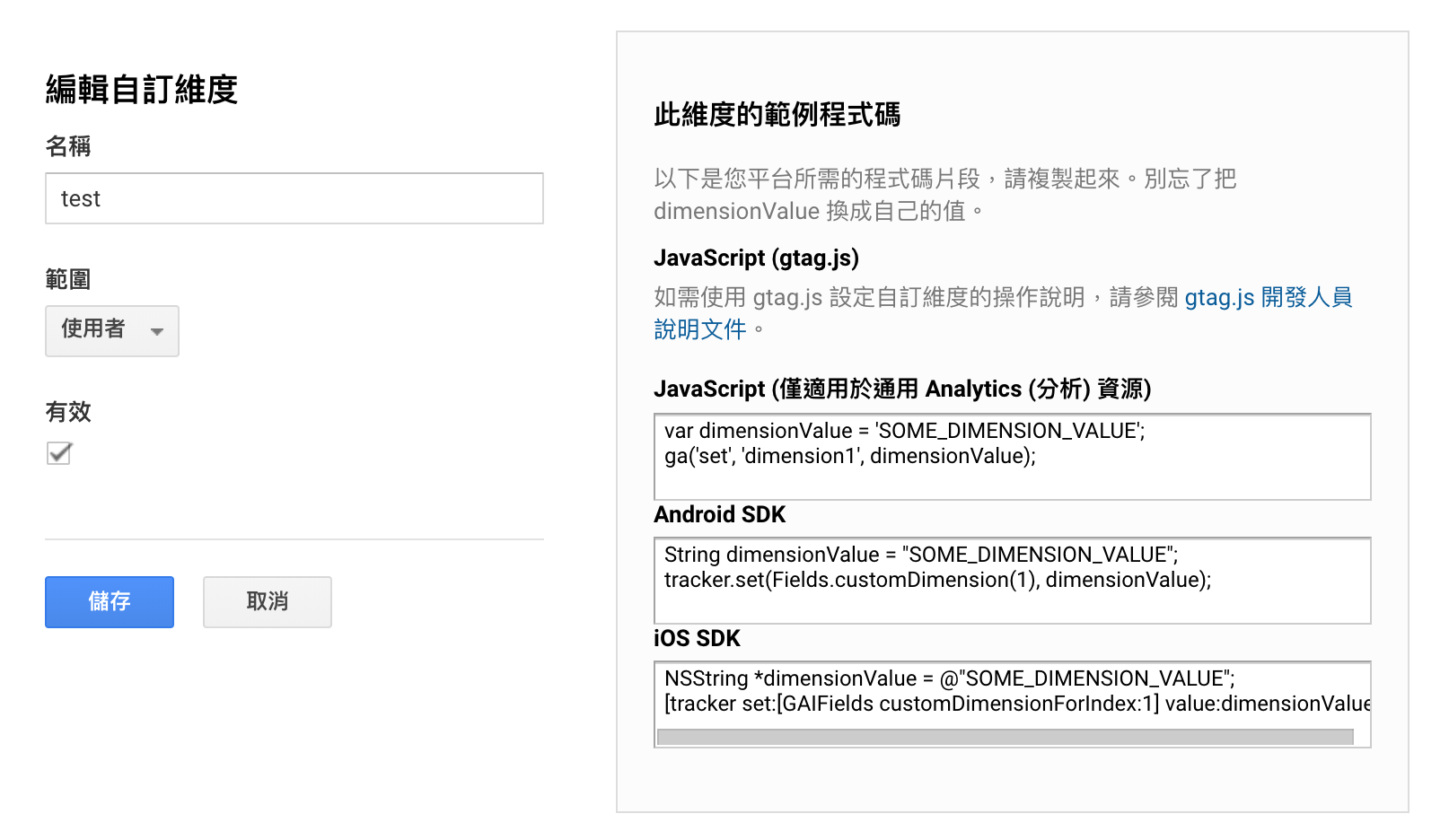The width and height of the screenshot is (1449, 840).
Task: Click the 範圍 label above the dropdown
Action: [x=68, y=279]
